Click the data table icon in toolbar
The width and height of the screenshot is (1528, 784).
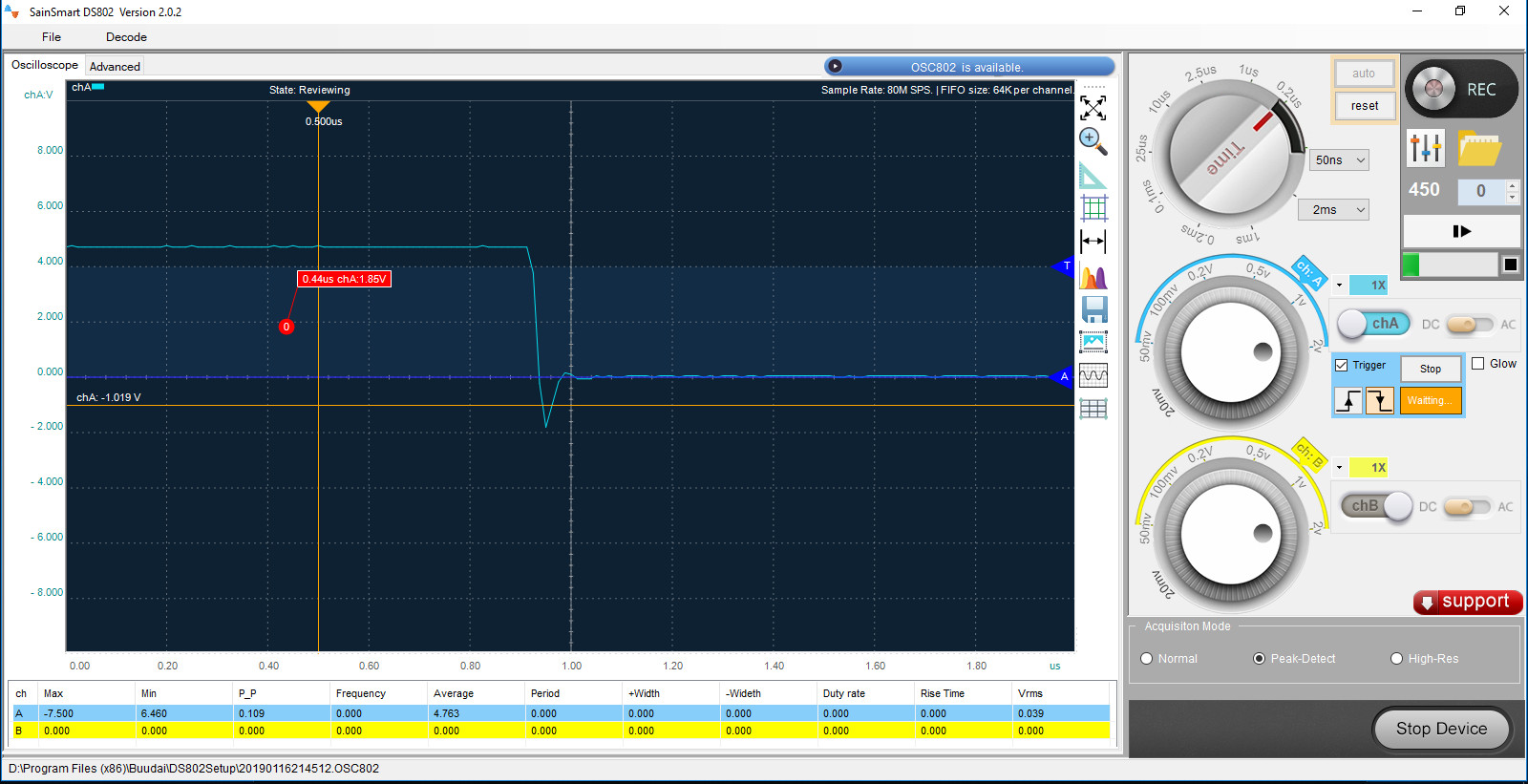(1093, 409)
